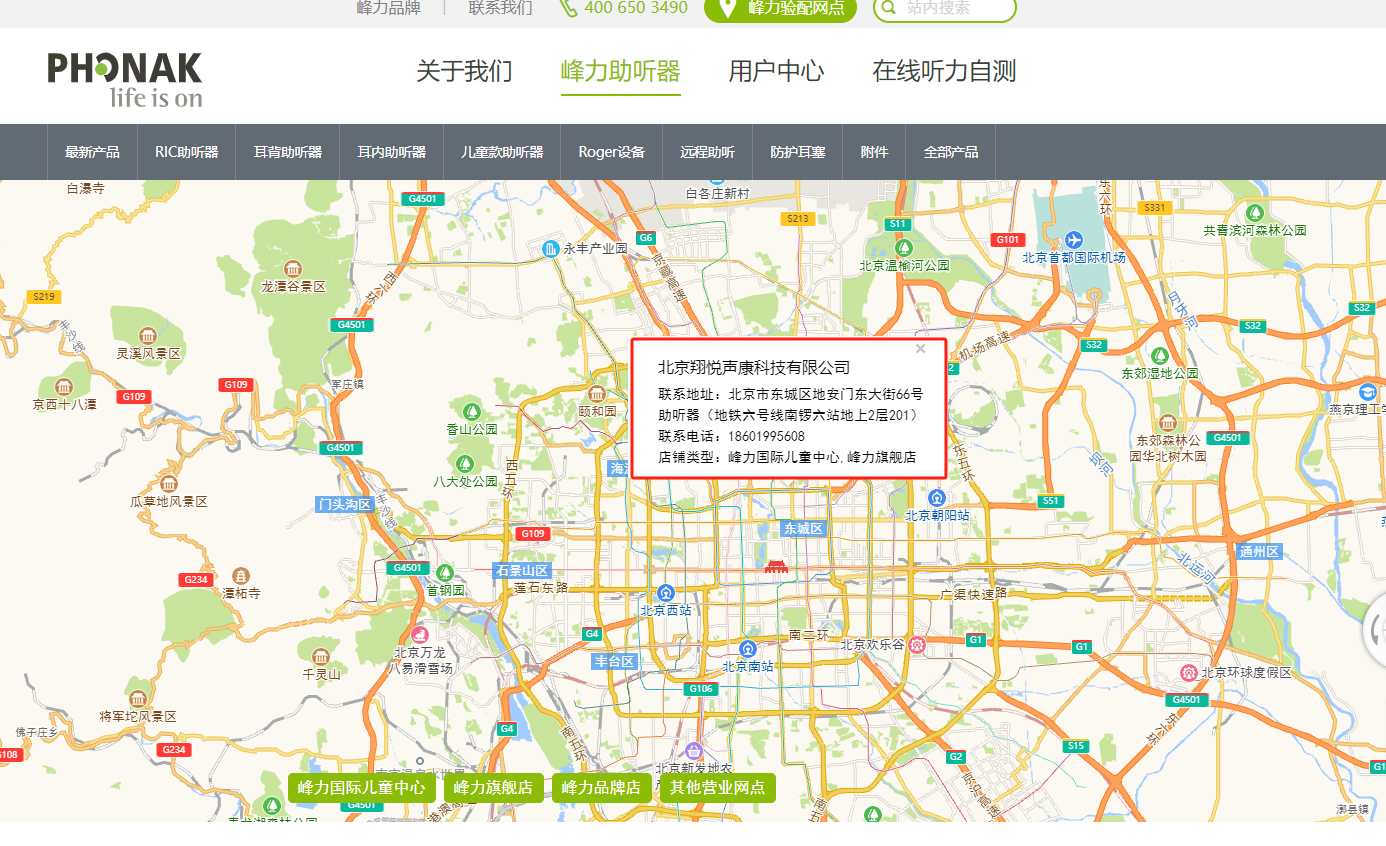Screen dimensions: 1386x846
Task: Click the 峰力验配网点 green button
Action: [781, 8]
